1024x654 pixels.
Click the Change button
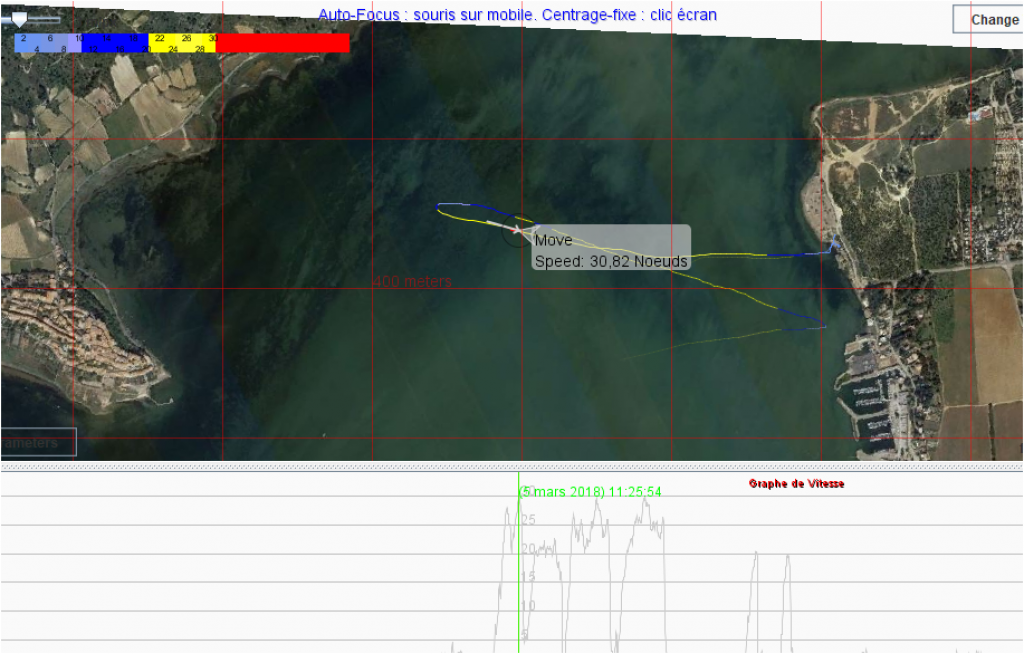(x=991, y=19)
